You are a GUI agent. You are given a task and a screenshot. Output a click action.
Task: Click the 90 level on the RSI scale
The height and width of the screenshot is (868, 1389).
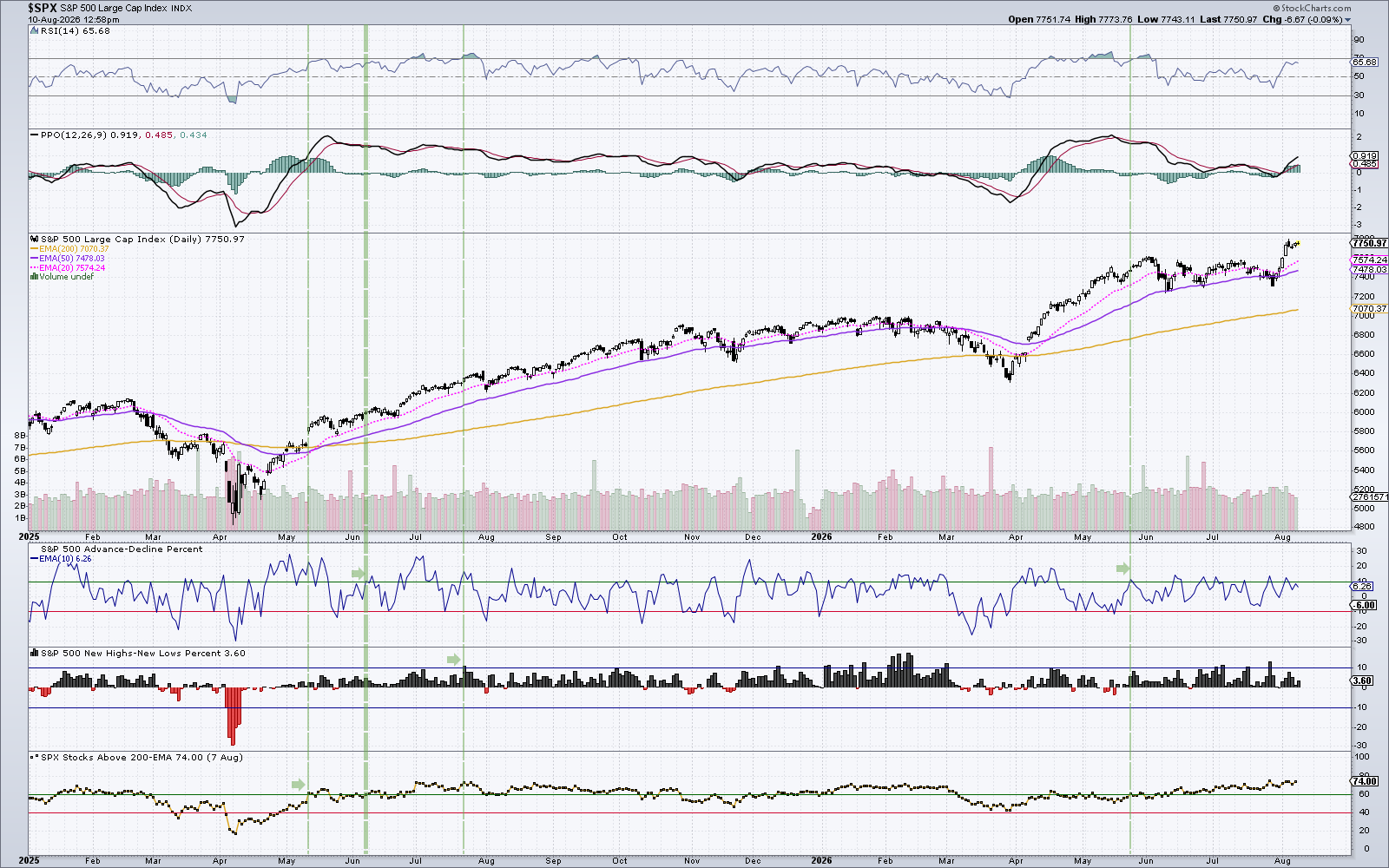tap(1359, 40)
